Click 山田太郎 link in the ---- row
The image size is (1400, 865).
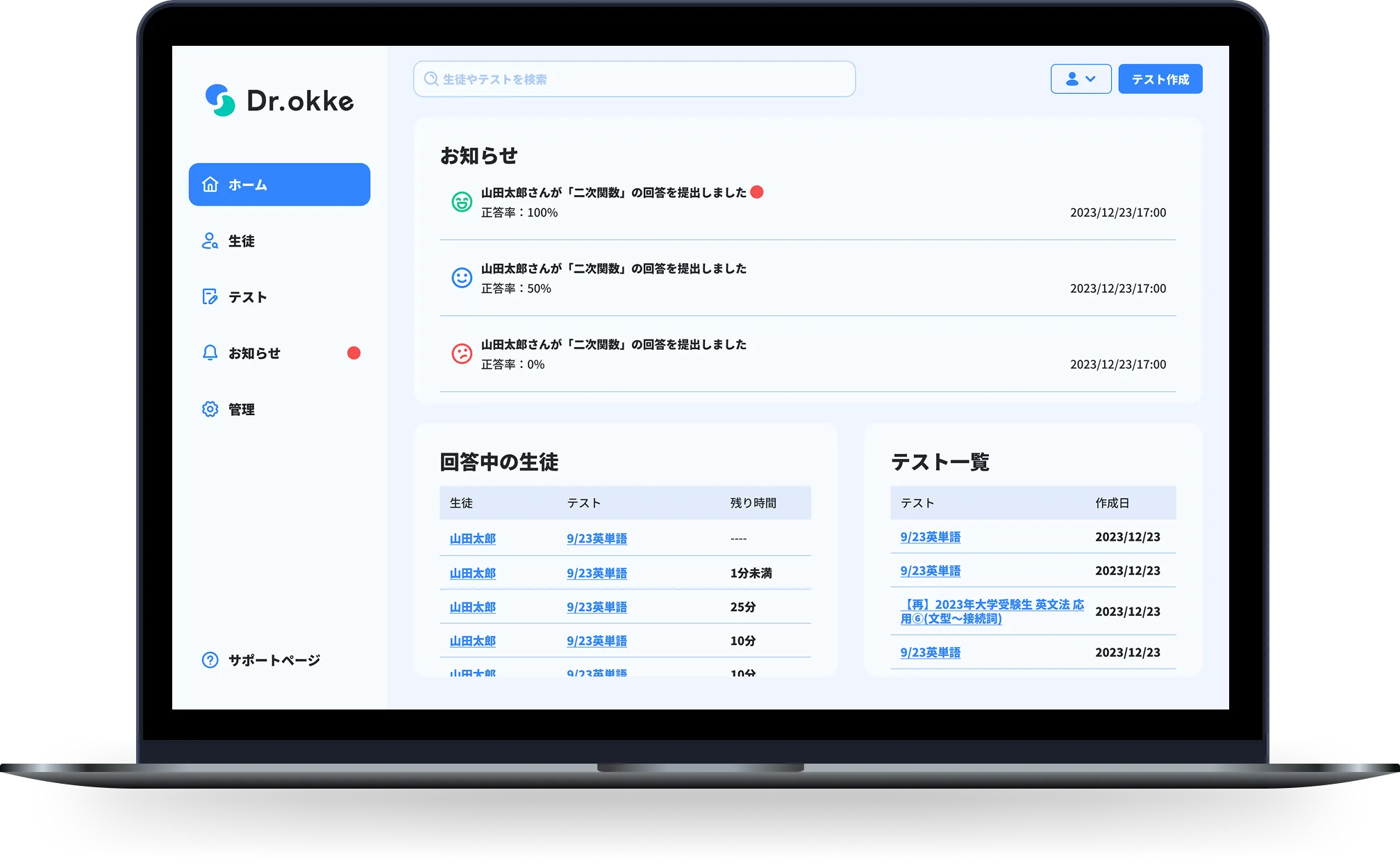472,539
